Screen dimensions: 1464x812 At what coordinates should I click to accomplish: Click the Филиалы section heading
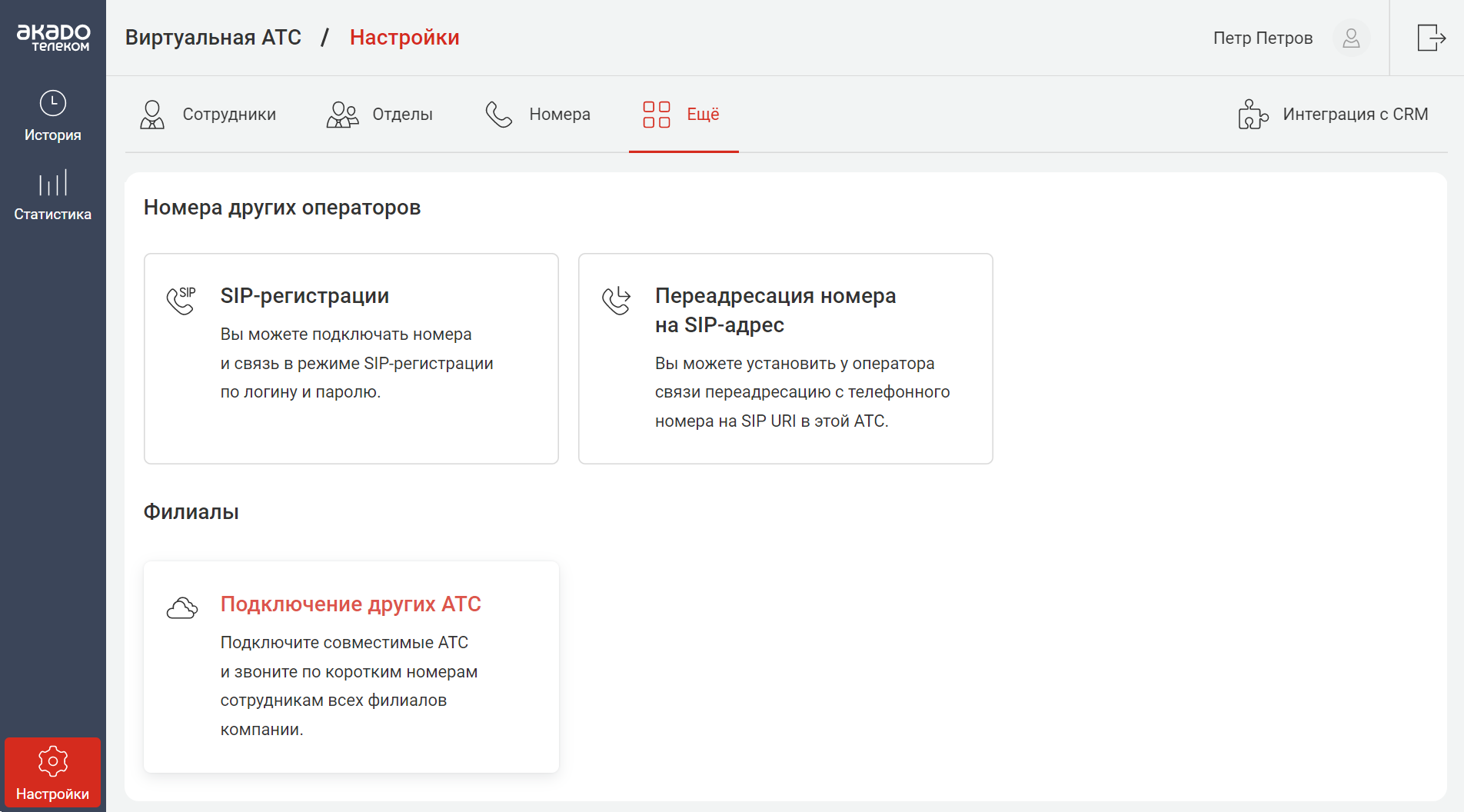[x=191, y=512]
